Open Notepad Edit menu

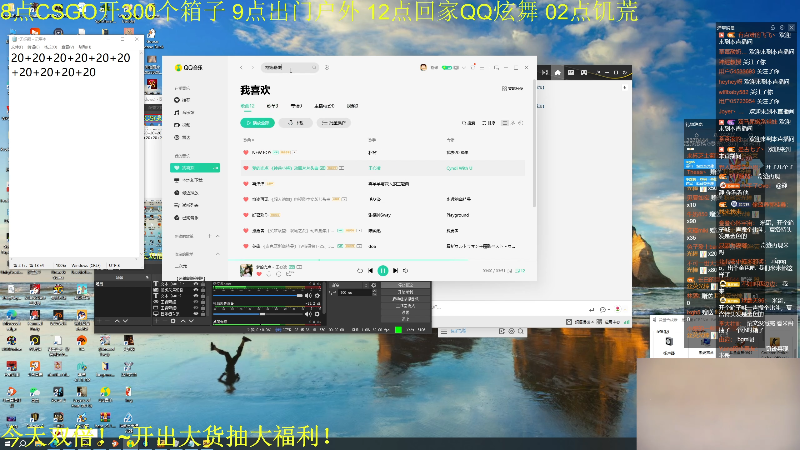click(x=32, y=46)
